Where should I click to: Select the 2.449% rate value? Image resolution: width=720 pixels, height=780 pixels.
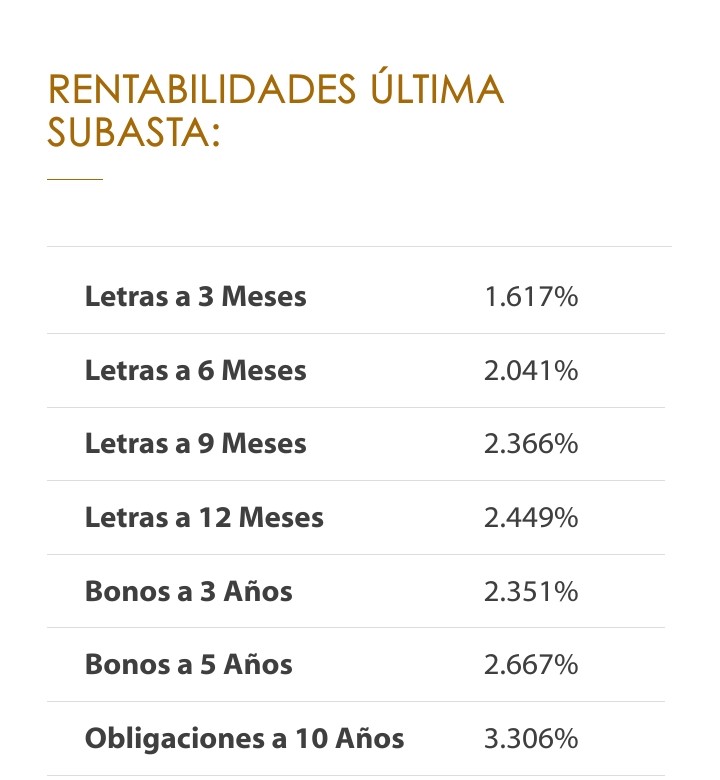tap(531, 517)
